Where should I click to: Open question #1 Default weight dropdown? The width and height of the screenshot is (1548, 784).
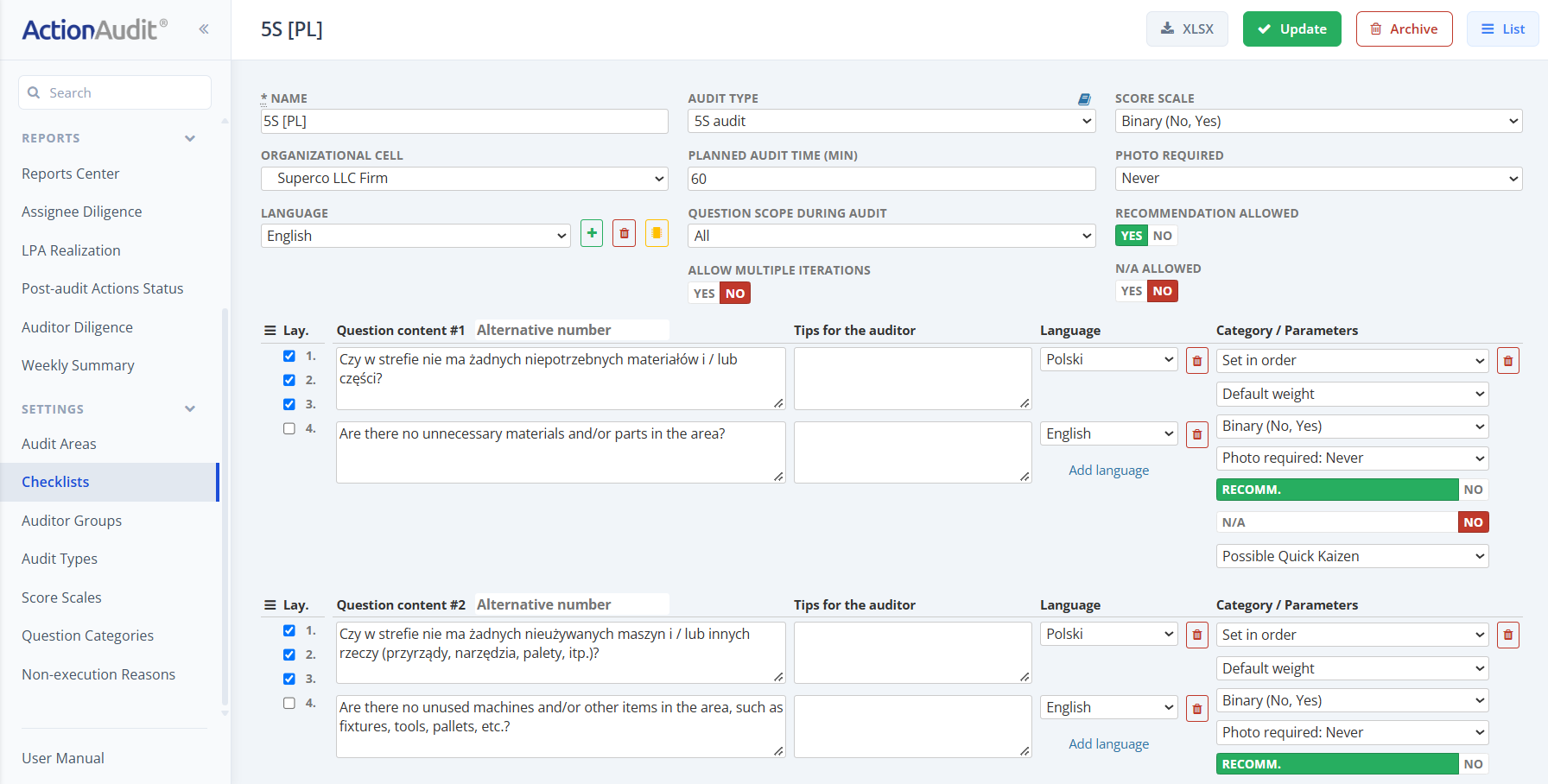1353,394
